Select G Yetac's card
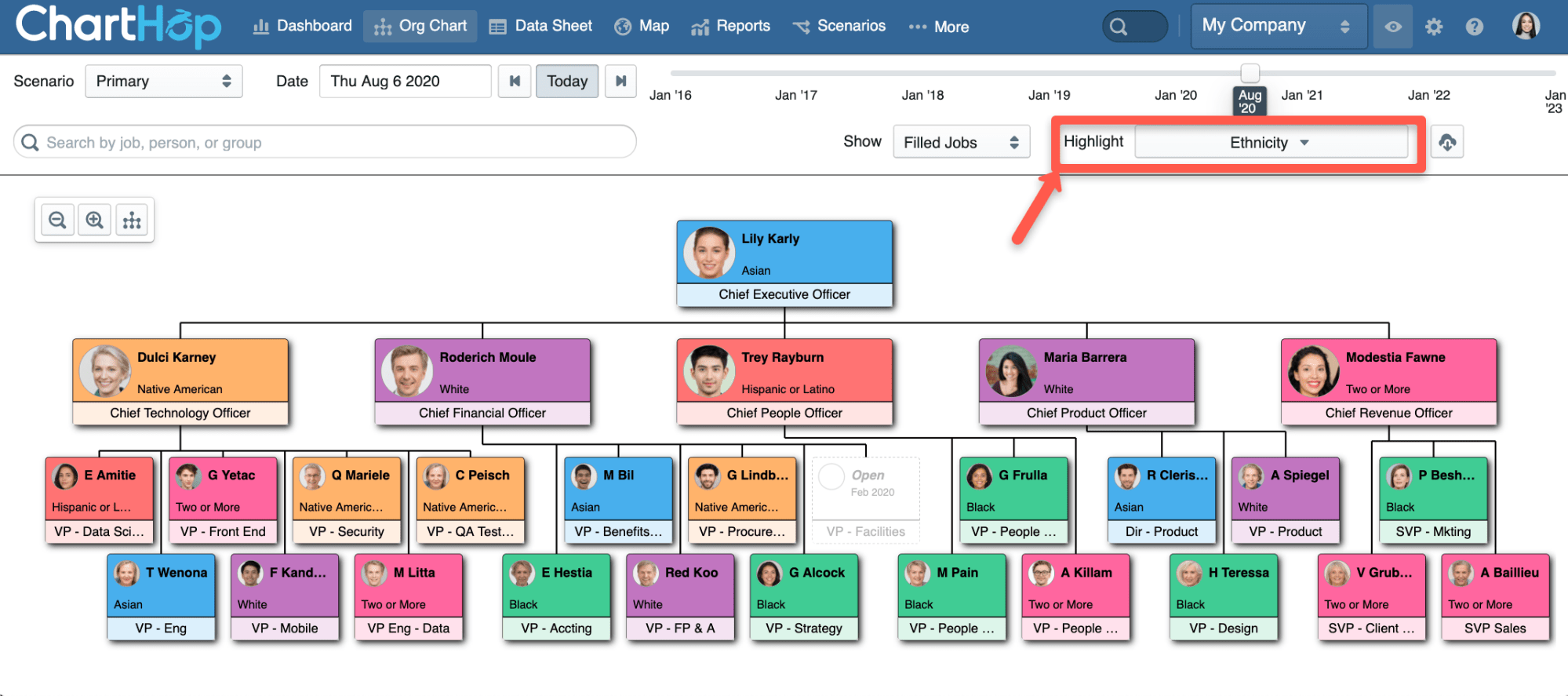Viewport: 1568px width, 696px height. 224,500
